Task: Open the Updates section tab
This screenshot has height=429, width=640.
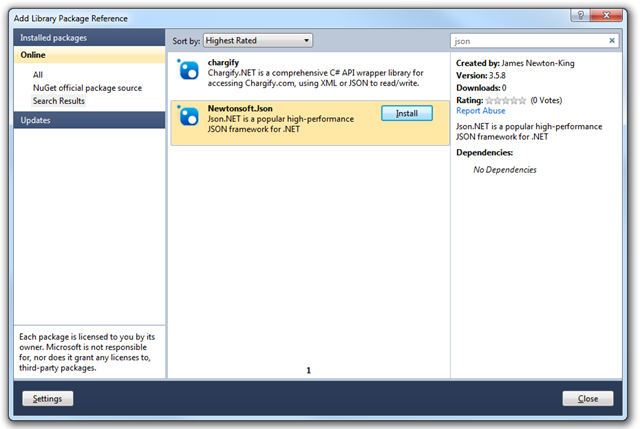Action: point(89,120)
